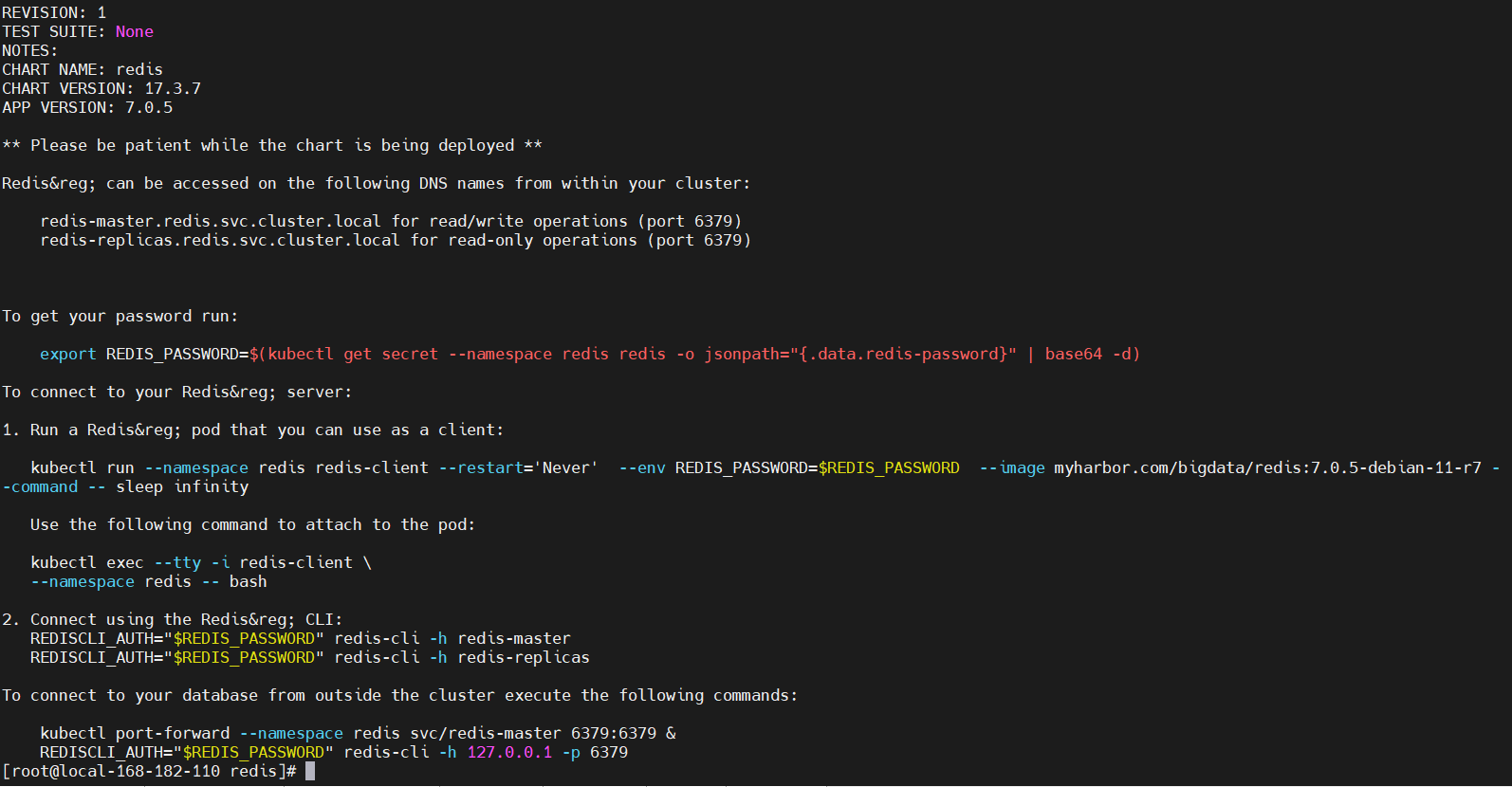
Task: Click 'redis-cli -h redis-master' command
Action: tap(452, 638)
